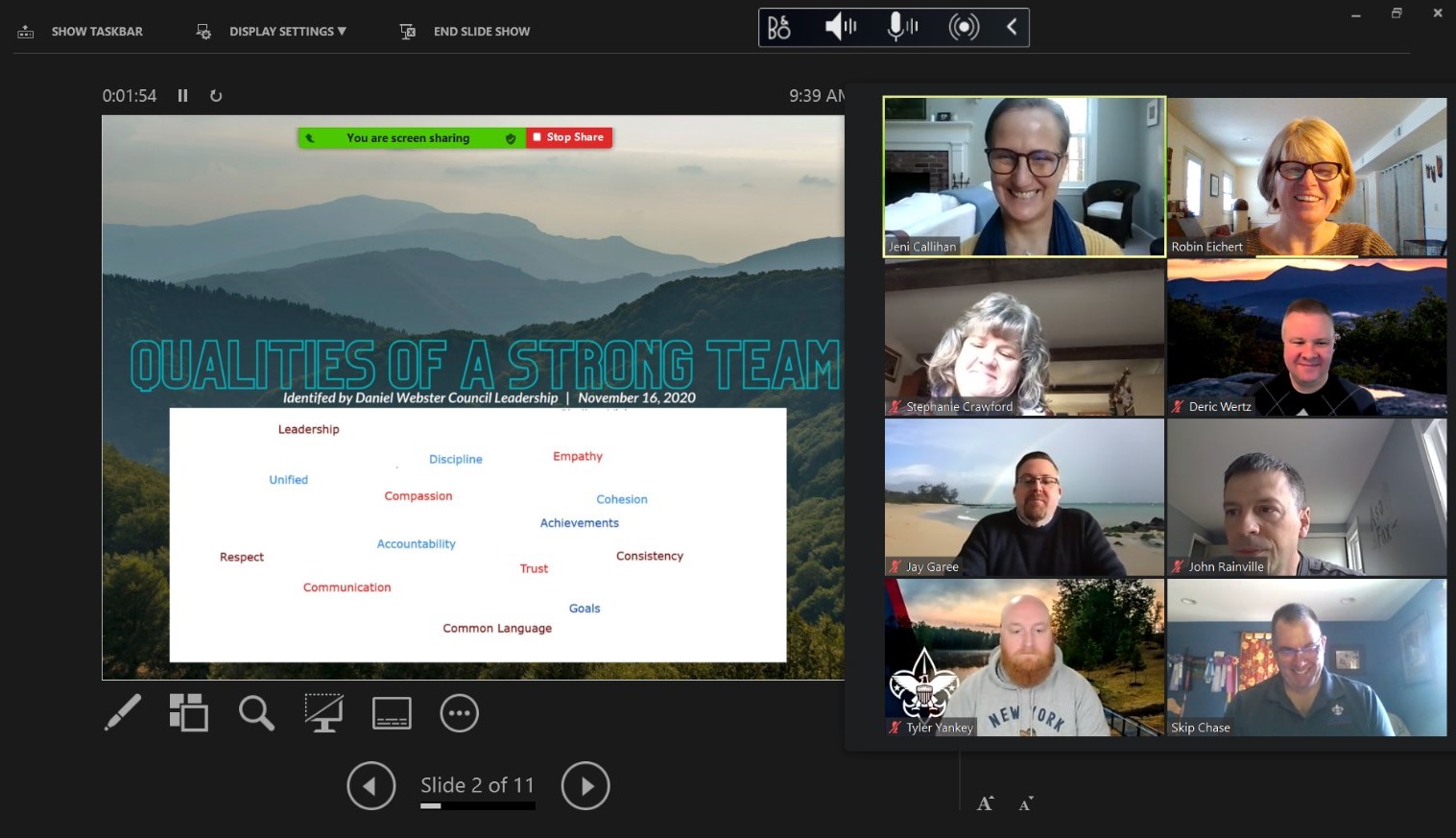Viewport: 1456px width, 838px height.
Task: Toggle the microphone mute icon
Action: [902, 27]
